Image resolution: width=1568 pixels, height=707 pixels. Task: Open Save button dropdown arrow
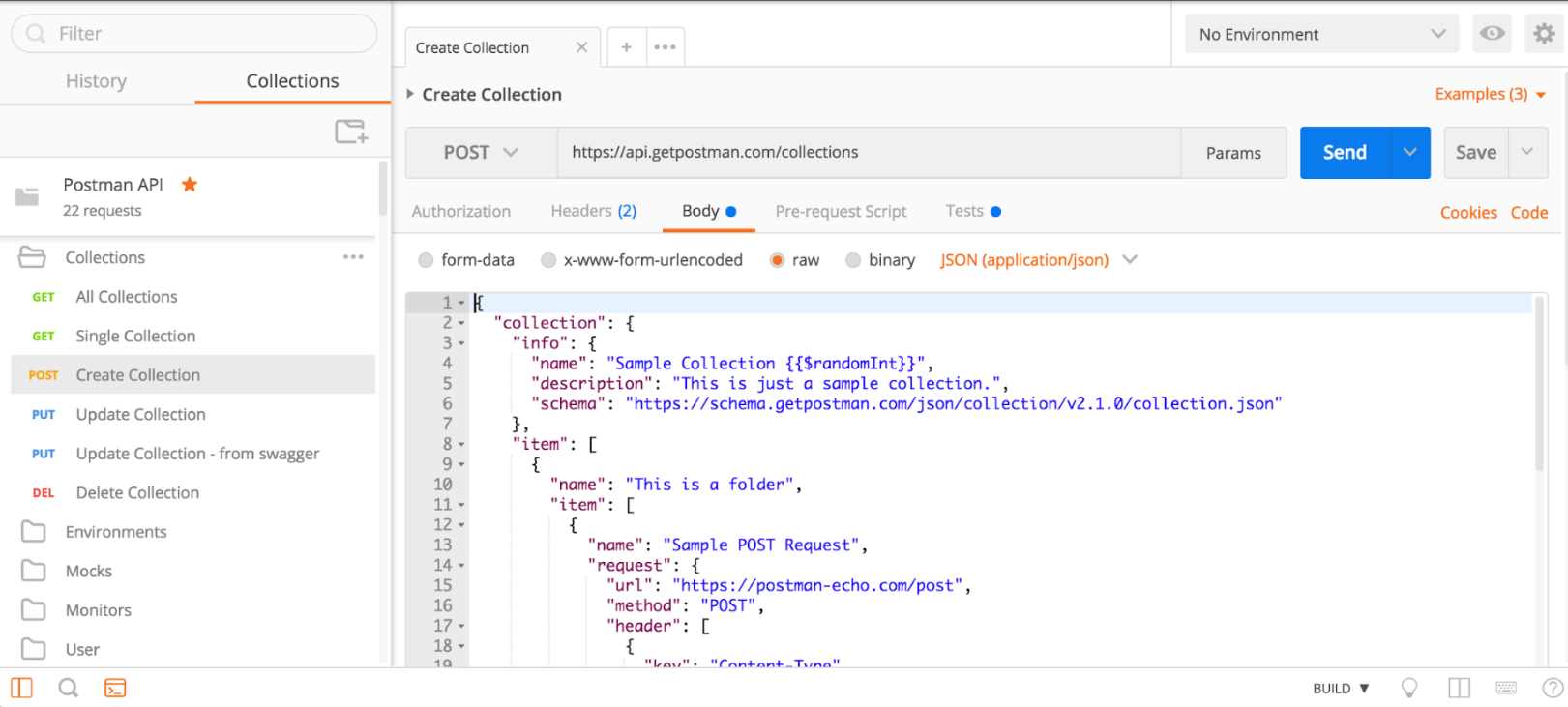click(1527, 153)
